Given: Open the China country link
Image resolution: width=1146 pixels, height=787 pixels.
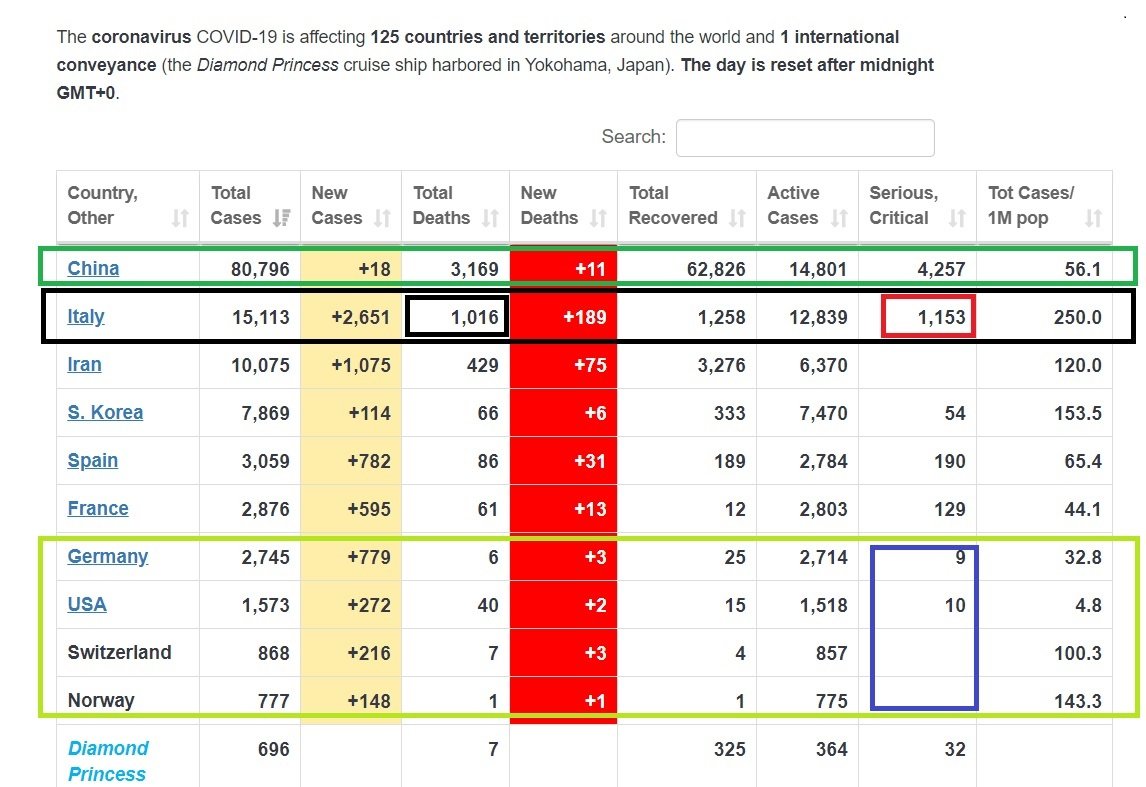Looking at the screenshot, I should pos(93,268).
